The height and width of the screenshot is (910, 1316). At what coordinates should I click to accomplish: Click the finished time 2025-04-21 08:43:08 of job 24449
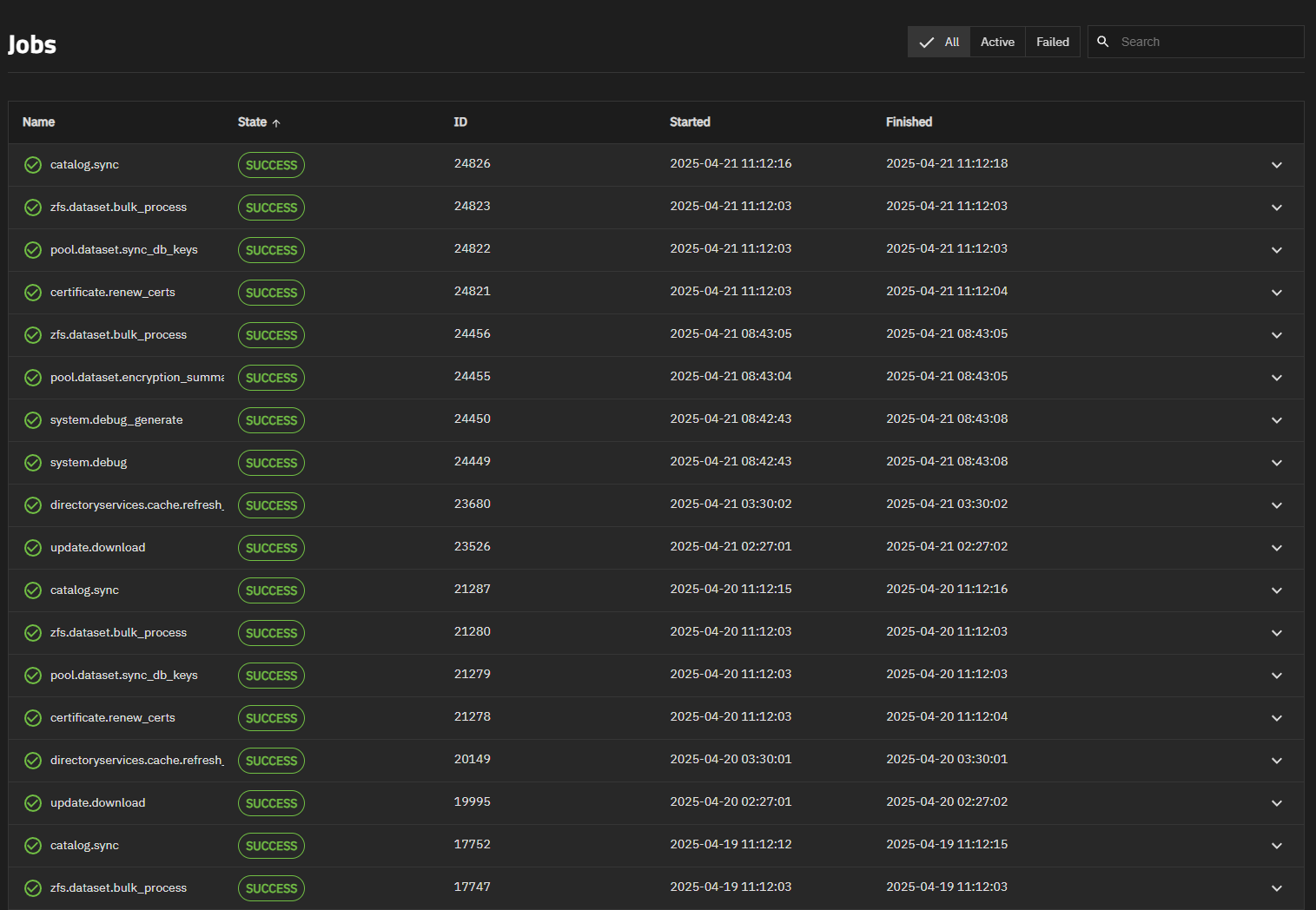pyautogui.click(x=947, y=462)
